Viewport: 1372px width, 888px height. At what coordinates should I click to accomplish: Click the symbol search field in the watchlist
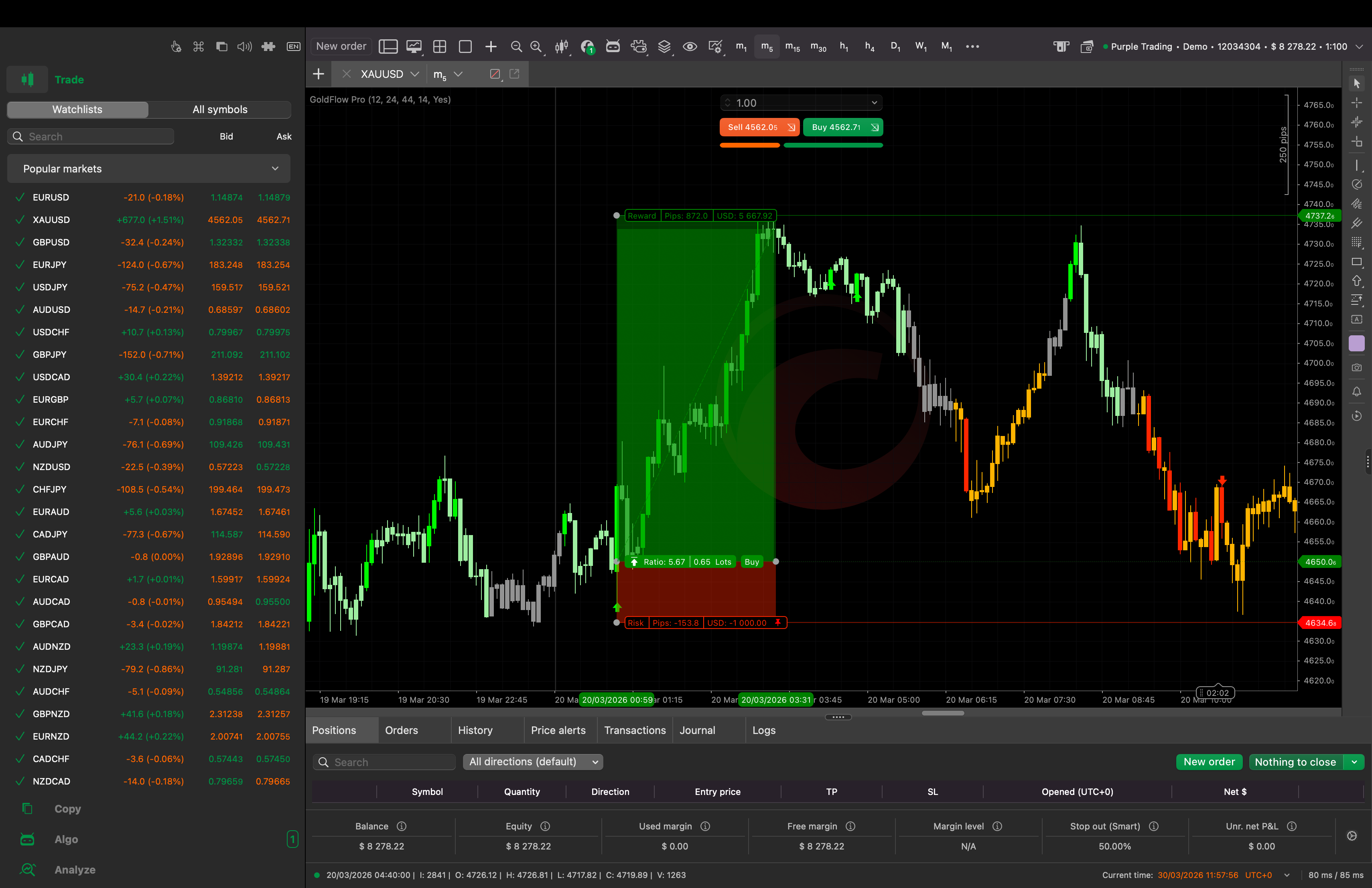(90, 136)
